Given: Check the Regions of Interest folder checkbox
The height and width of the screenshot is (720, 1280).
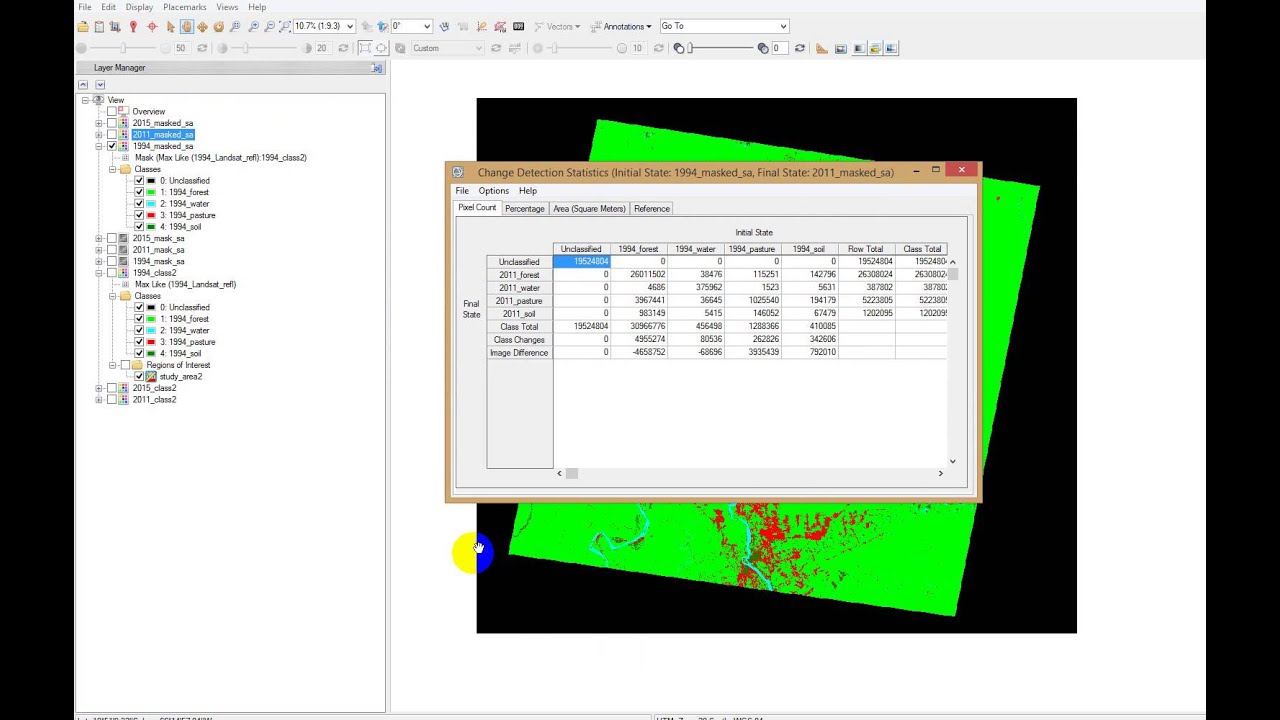Looking at the screenshot, I should tap(125, 365).
